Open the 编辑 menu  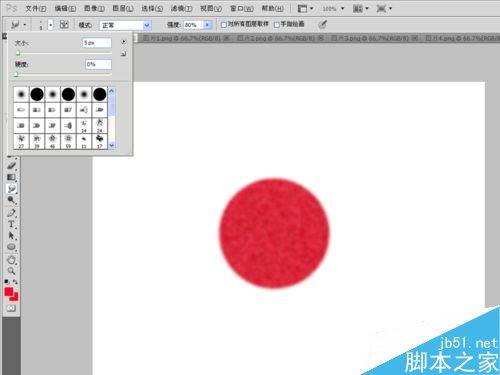click(x=65, y=8)
